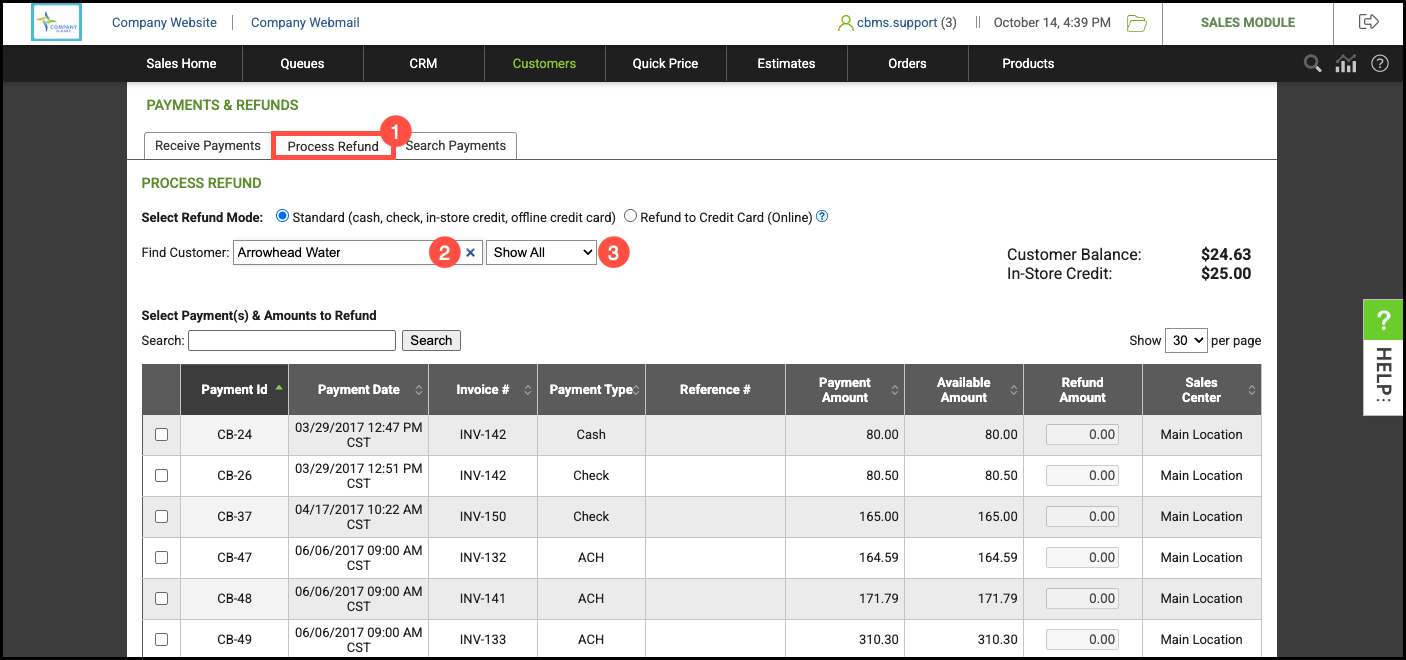This screenshot has width=1406, height=660.
Task: Click the payments Search text field
Action: pyautogui.click(x=292, y=340)
